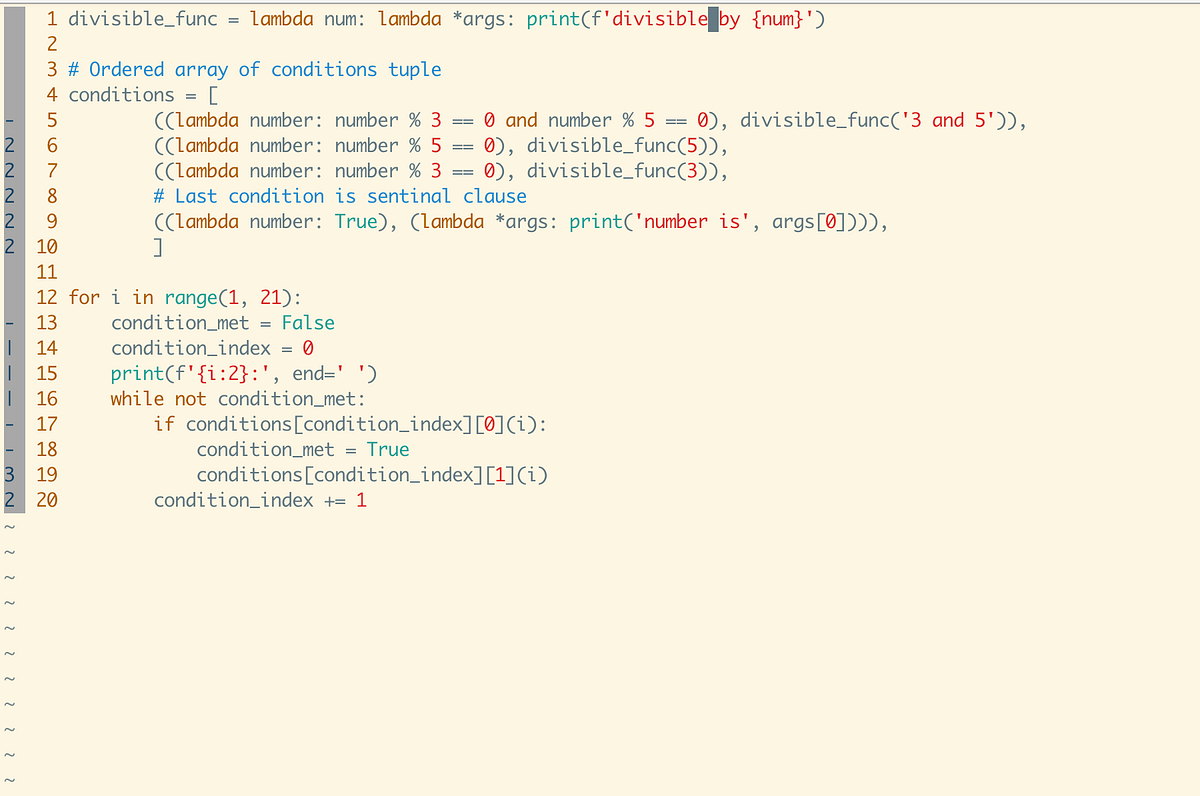
Task: Click the fold level 3 indicator beside line 19
Action: pyautogui.click(x=8, y=474)
